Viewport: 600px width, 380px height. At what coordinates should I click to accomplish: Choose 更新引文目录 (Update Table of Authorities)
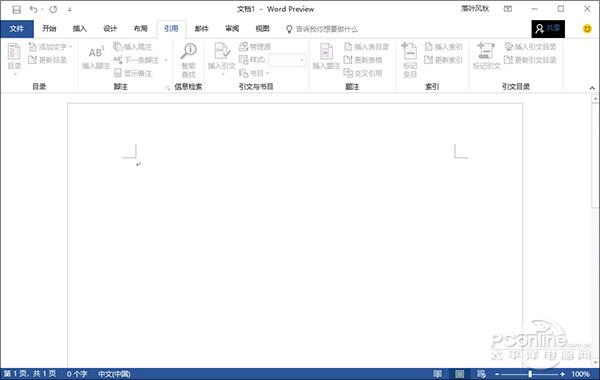[530, 60]
